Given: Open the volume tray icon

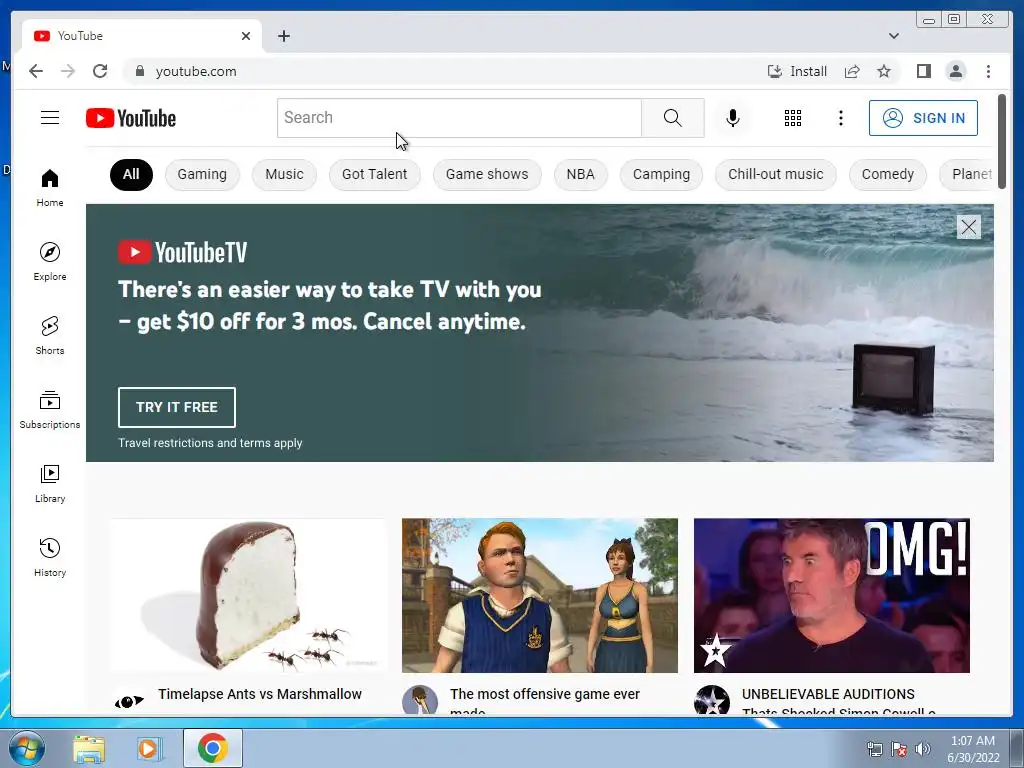Looking at the screenshot, I should click(922, 749).
